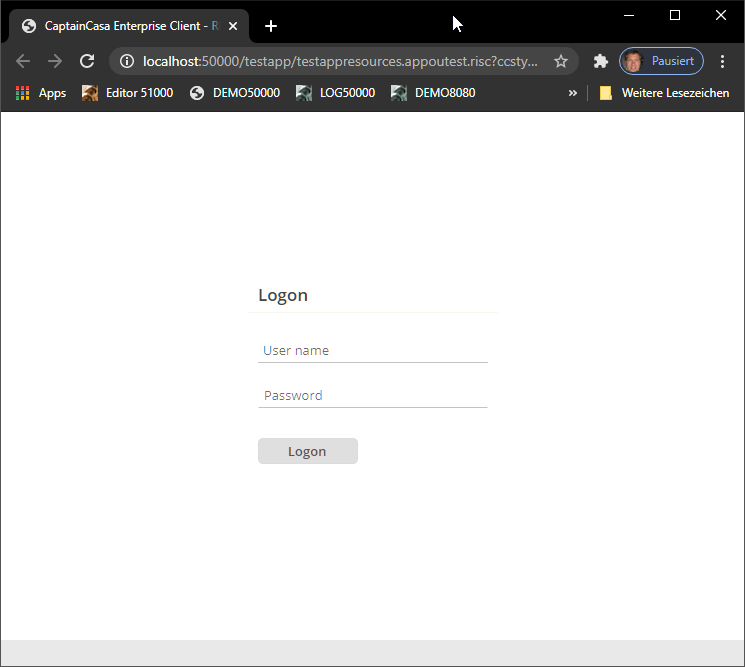
Task: Open the Weitere Lesezeichen folder
Action: pos(664,93)
